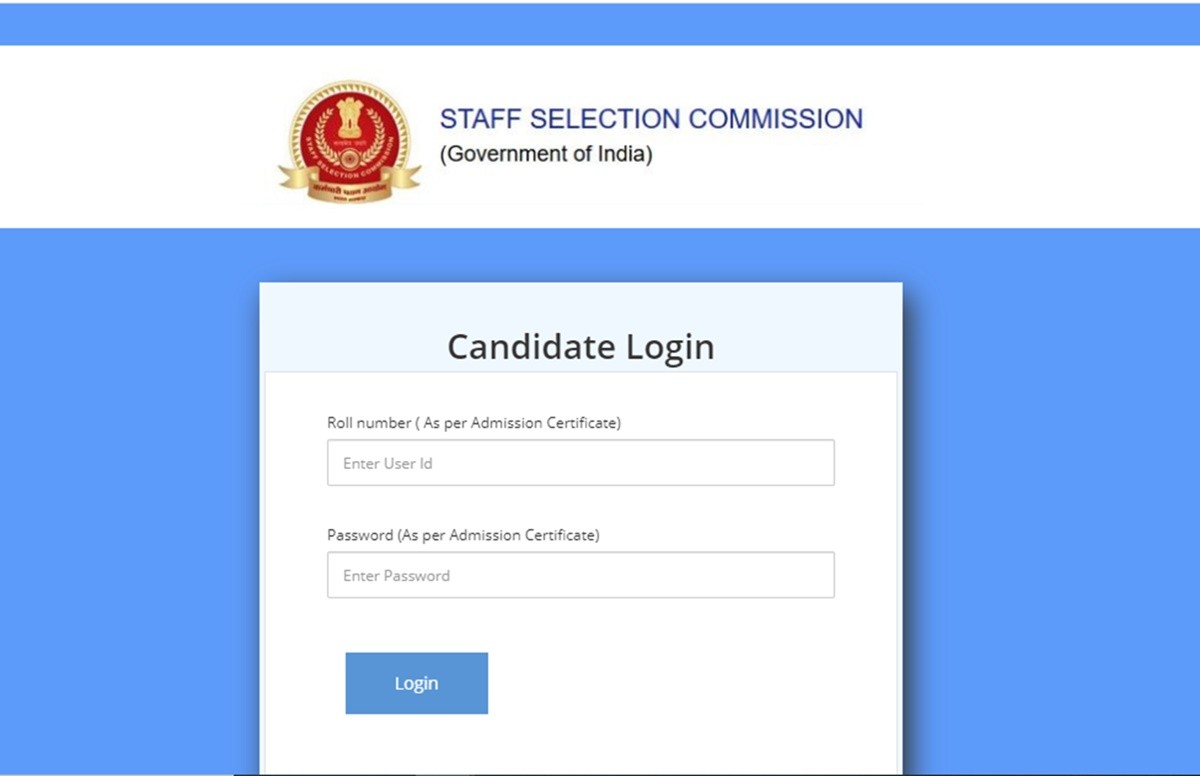Click the STAFF SELECTION COMMISSION heading text

pyautogui.click(x=651, y=119)
